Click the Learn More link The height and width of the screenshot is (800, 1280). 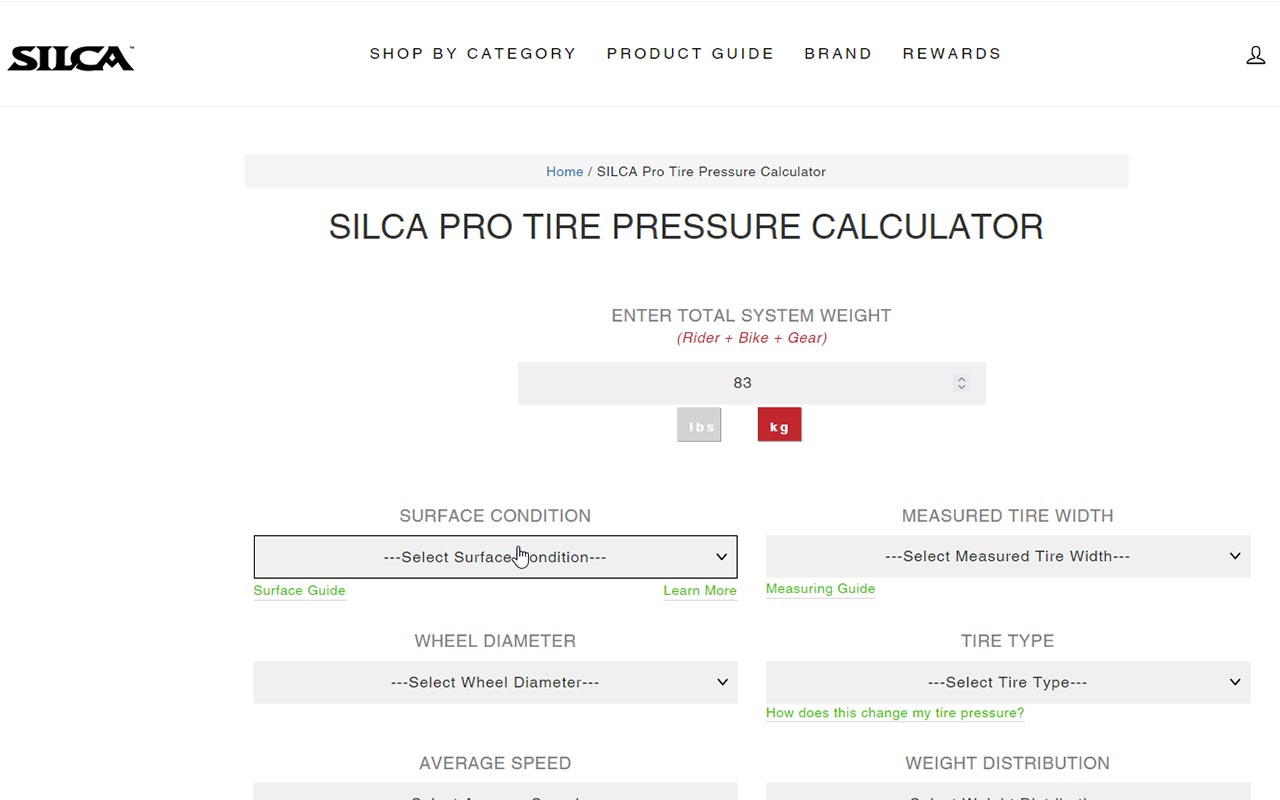(700, 590)
